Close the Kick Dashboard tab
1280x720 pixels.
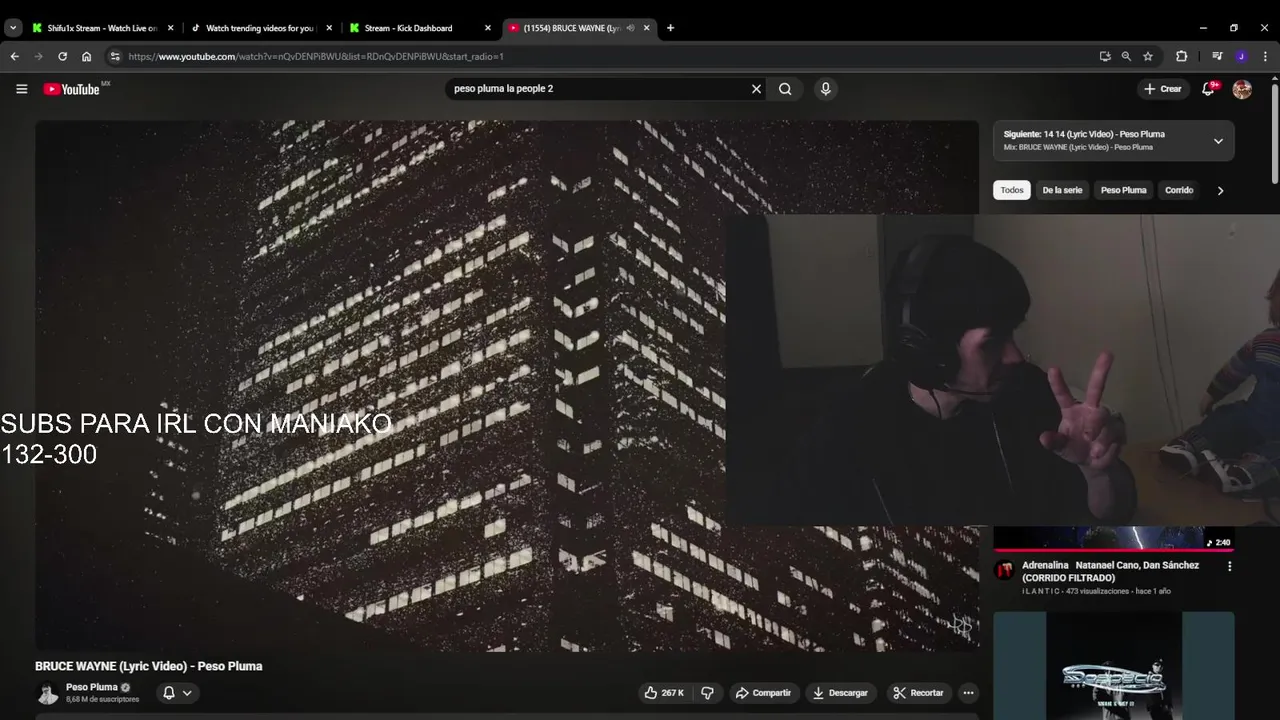click(488, 28)
